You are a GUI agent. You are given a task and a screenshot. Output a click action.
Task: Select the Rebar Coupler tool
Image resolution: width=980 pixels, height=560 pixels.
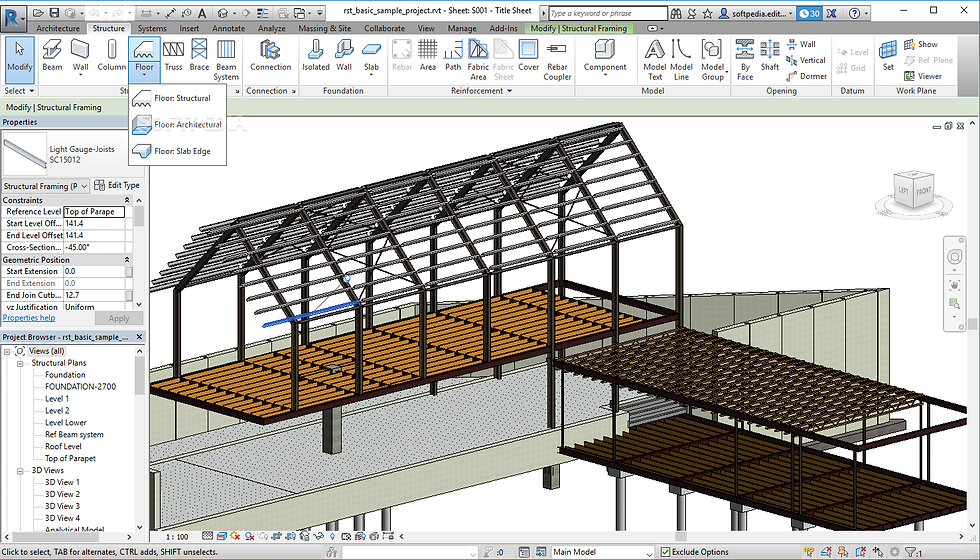557,60
